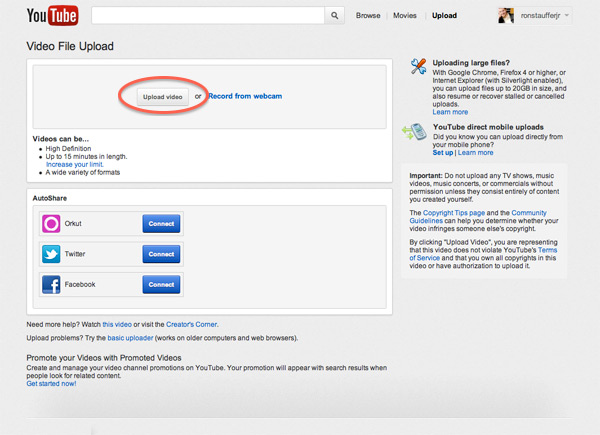Open the Browse menu item

pyautogui.click(x=368, y=16)
